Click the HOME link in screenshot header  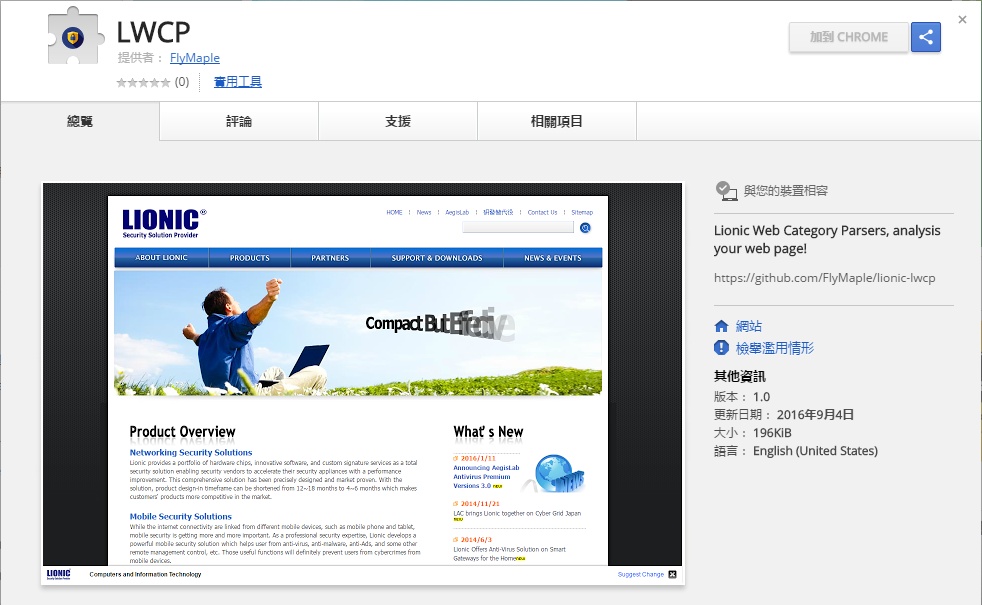click(395, 212)
